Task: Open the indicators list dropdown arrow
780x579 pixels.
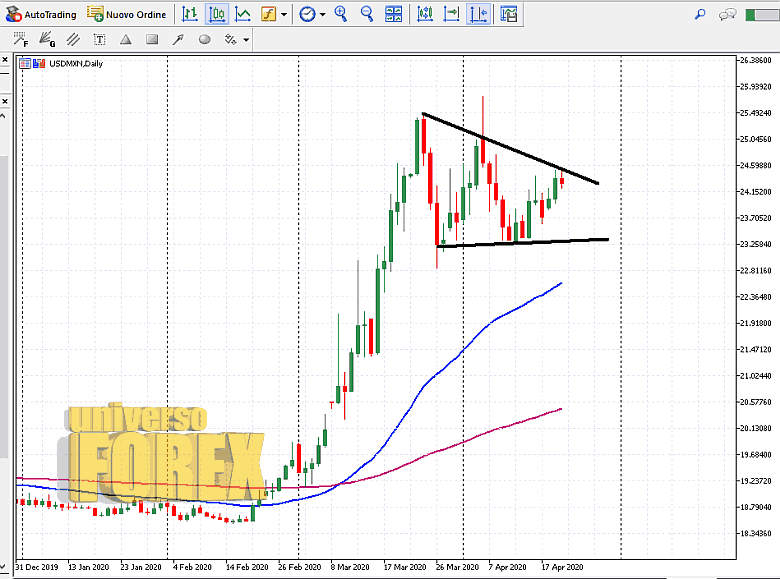Action: (285, 15)
